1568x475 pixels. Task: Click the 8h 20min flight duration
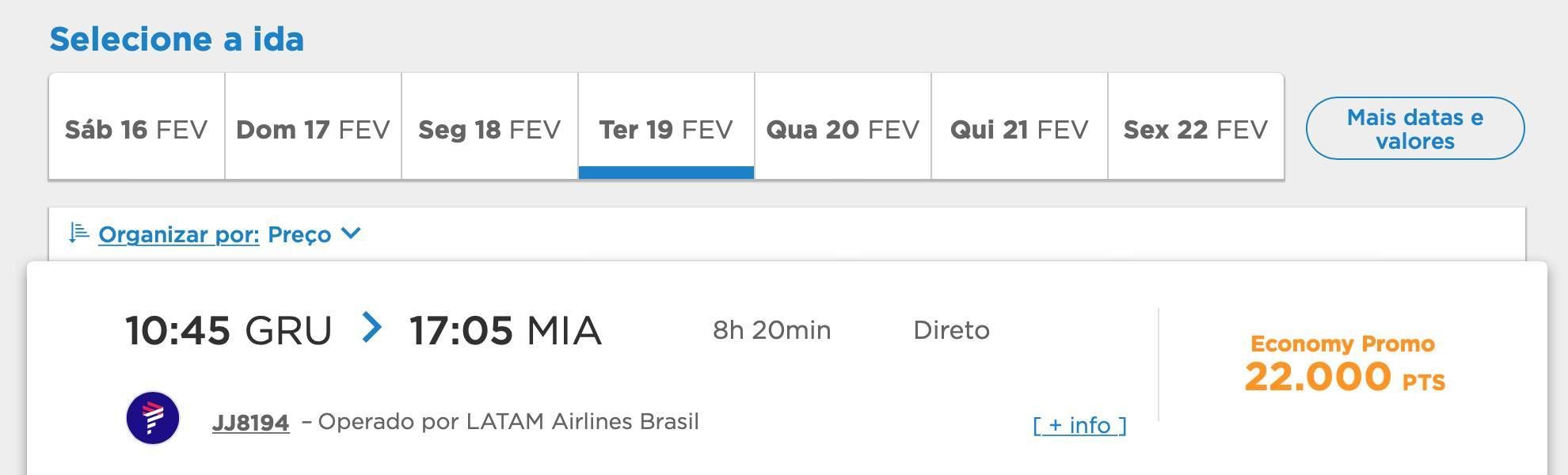(772, 330)
